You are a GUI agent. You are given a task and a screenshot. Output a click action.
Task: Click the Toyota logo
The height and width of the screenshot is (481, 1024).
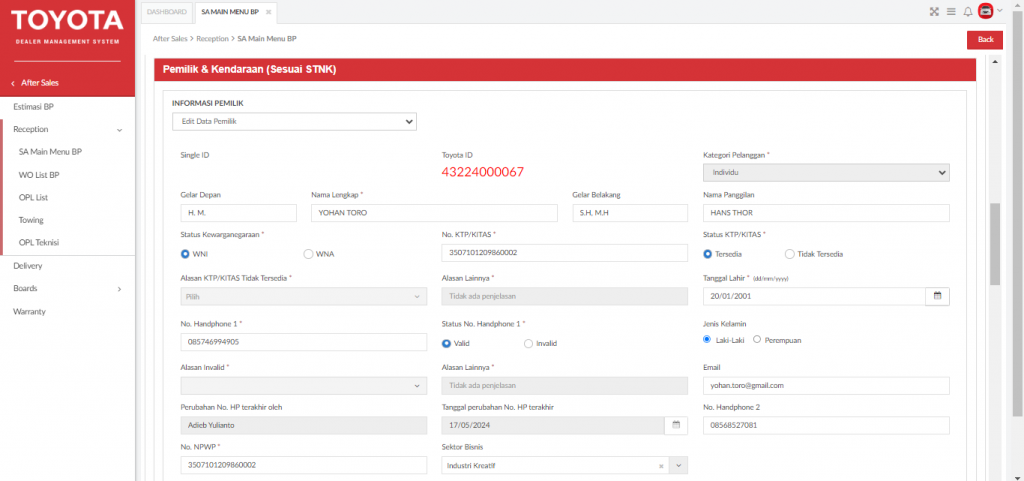pos(67,21)
